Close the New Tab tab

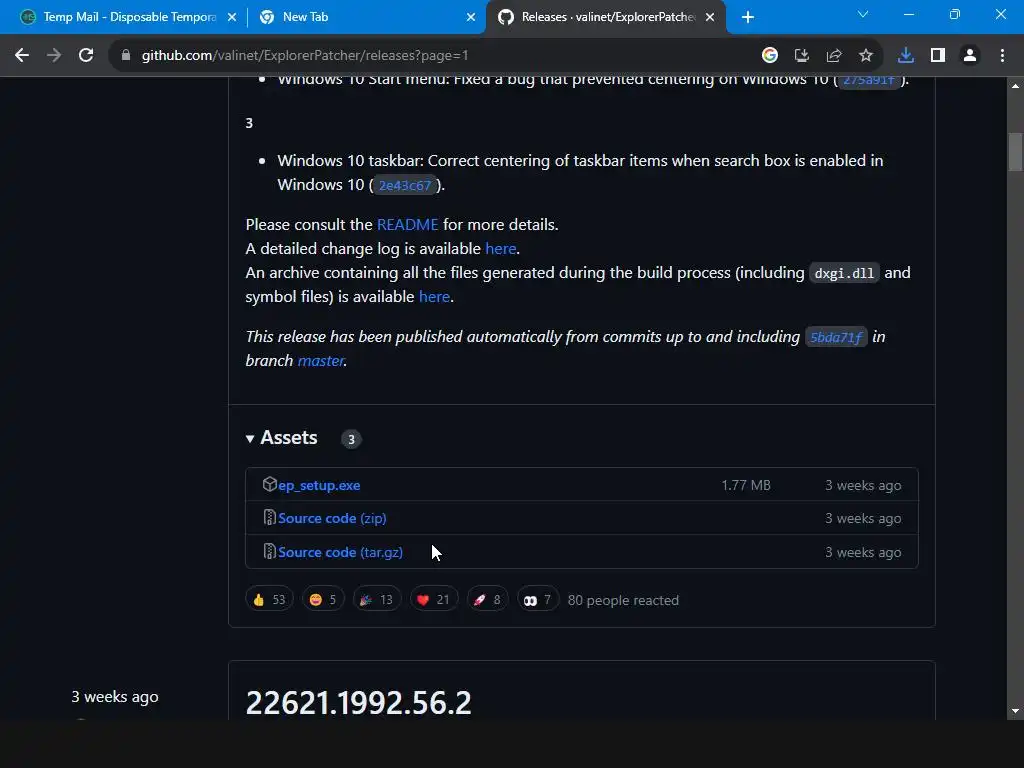(x=471, y=17)
